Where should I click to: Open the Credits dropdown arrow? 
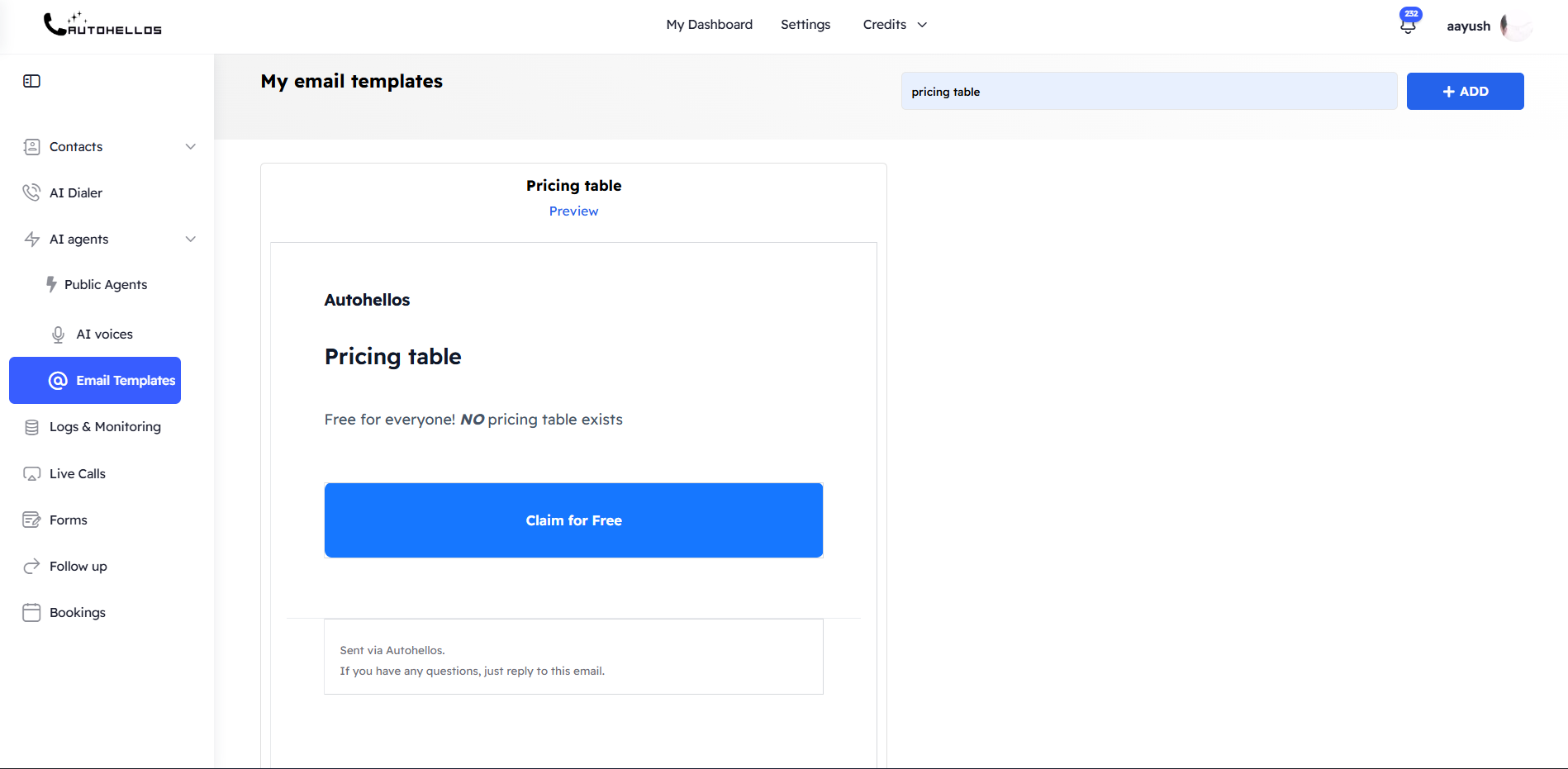pyautogui.click(x=922, y=25)
